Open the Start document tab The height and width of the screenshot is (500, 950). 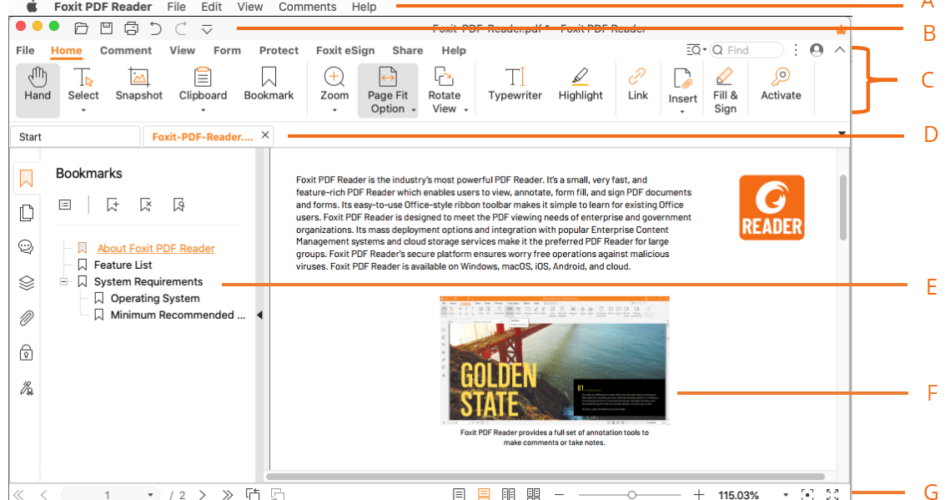[75, 136]
